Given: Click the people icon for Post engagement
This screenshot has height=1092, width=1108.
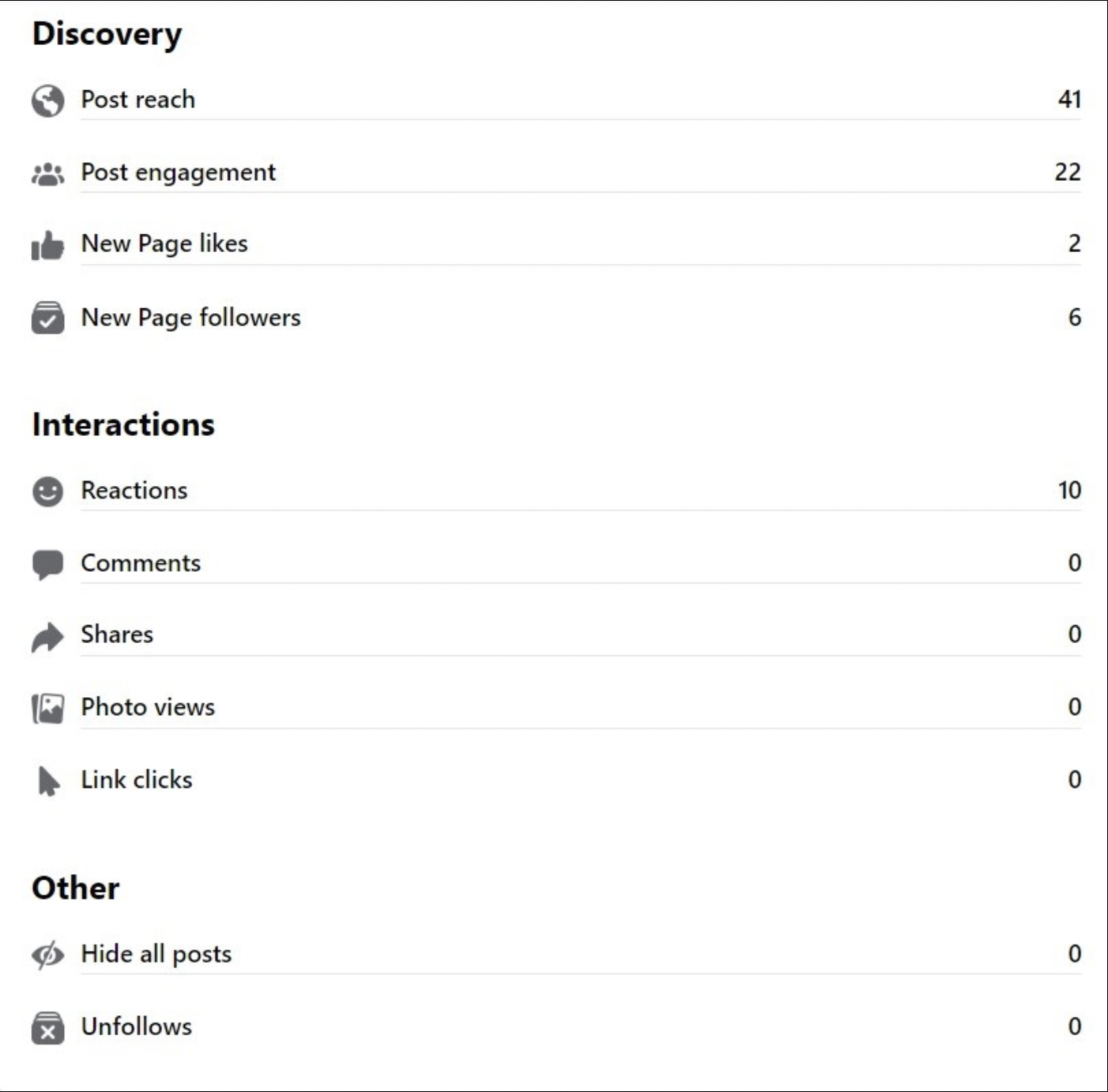Looking at the screenshot, I should click(x=47, y=173).
